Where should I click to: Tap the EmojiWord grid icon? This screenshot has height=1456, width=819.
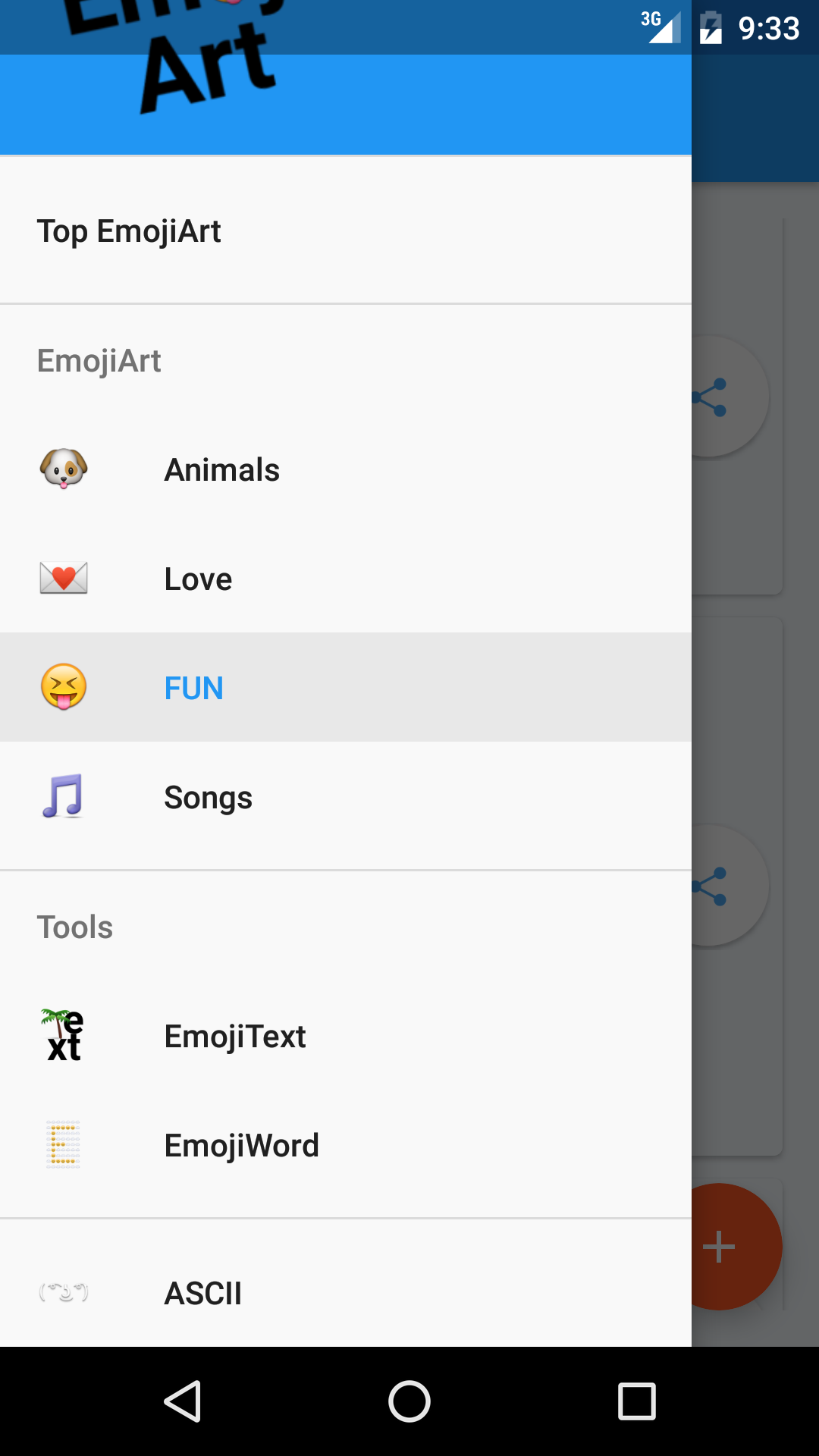pyautogui.click(x=64, y=1144)
